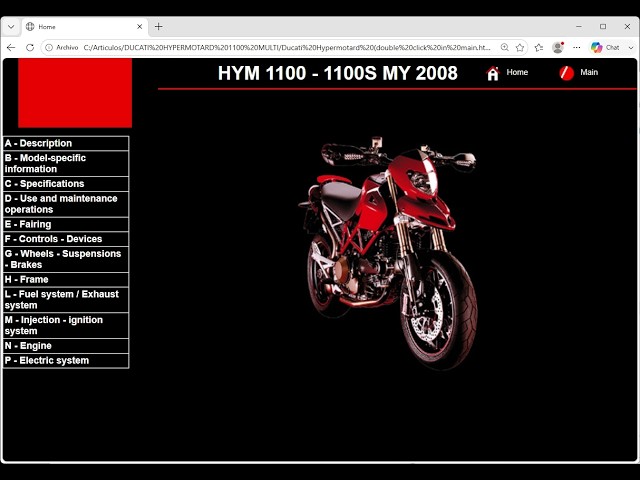Open the tab list dropdown arrow

[11, 27]
